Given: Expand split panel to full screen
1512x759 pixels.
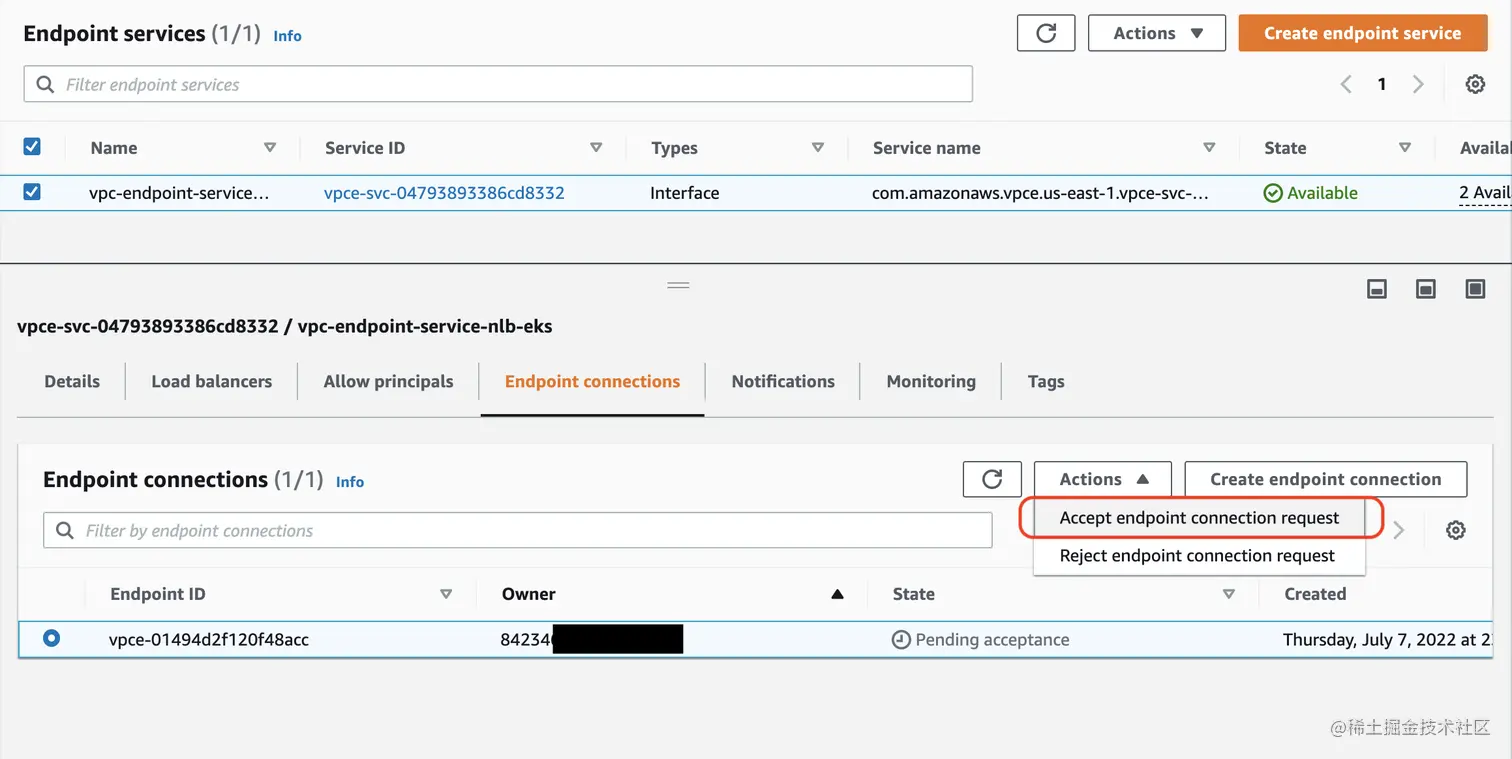Looking at the screenshot, I should click(1475, 289).
